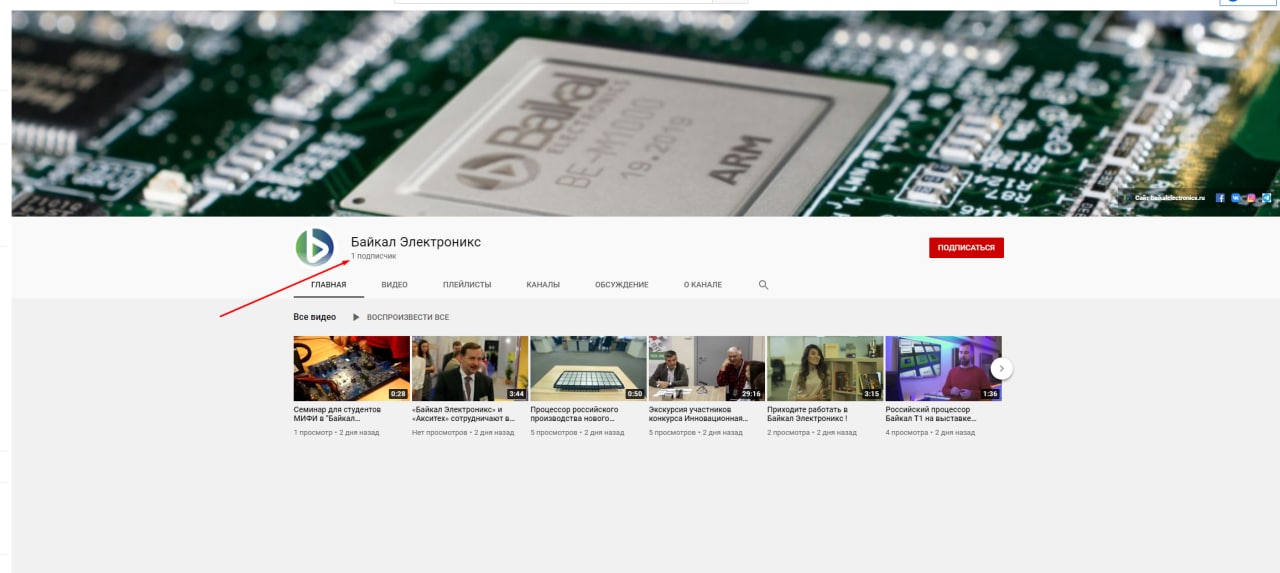Open the Плейлисты tab
The height and width of the screenshot is (573, 1280).
click(467, 285)
